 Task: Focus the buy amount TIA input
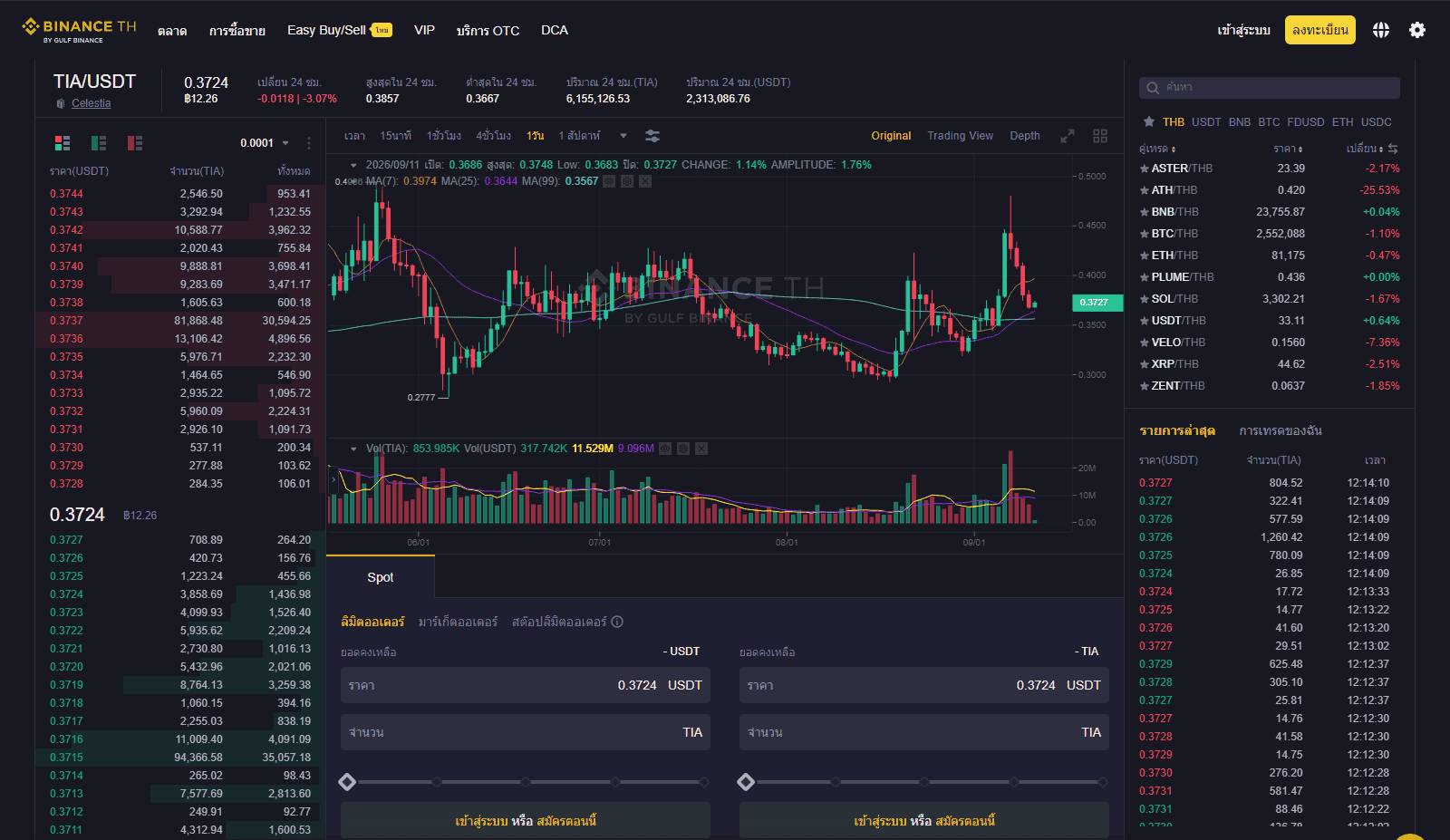pos(526,732)
